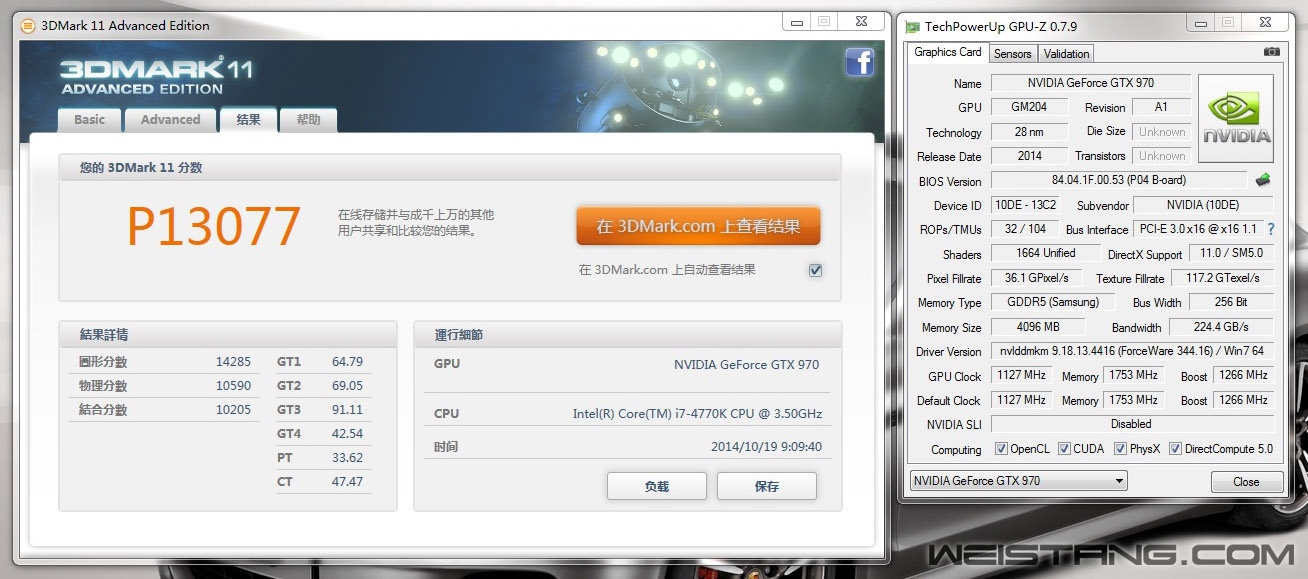Select the Graphics Card tab in GPU-Z
Image resolution: width=1308 pixels, height=579 pixels.
[948, 52]
